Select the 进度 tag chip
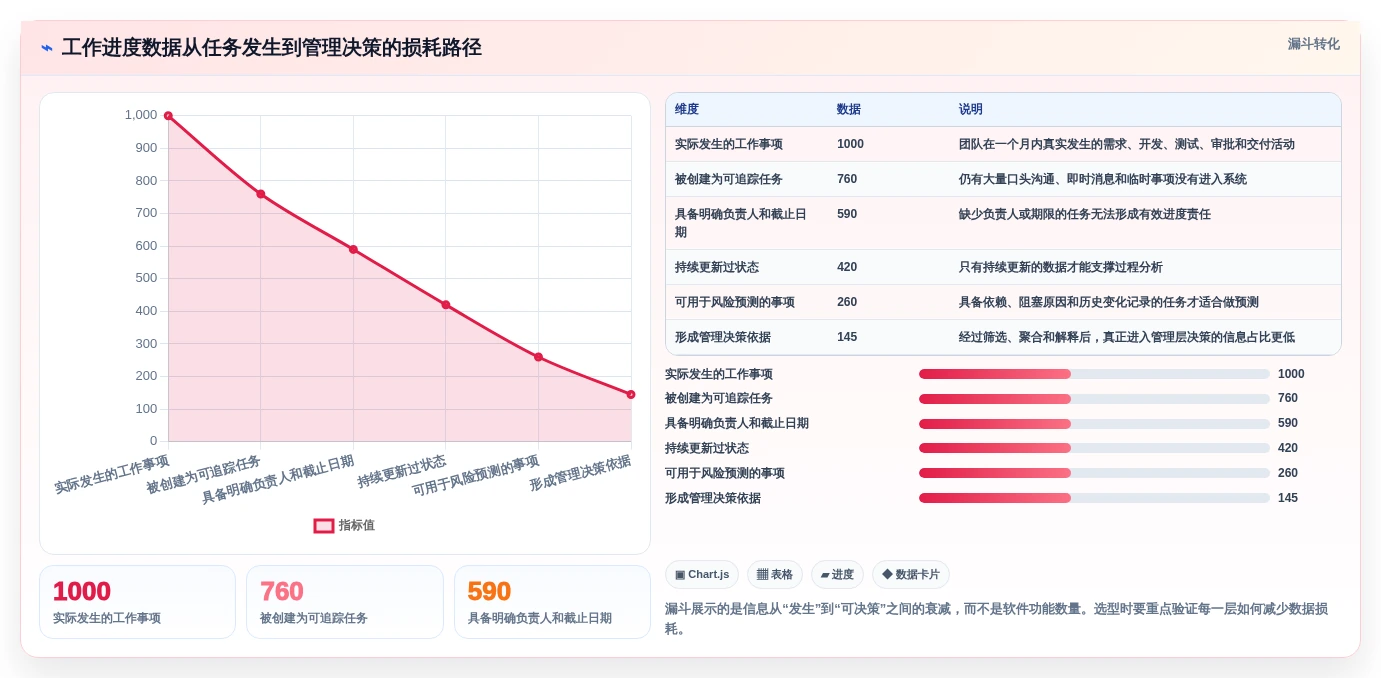The image size is (1381, 678). 837,574
